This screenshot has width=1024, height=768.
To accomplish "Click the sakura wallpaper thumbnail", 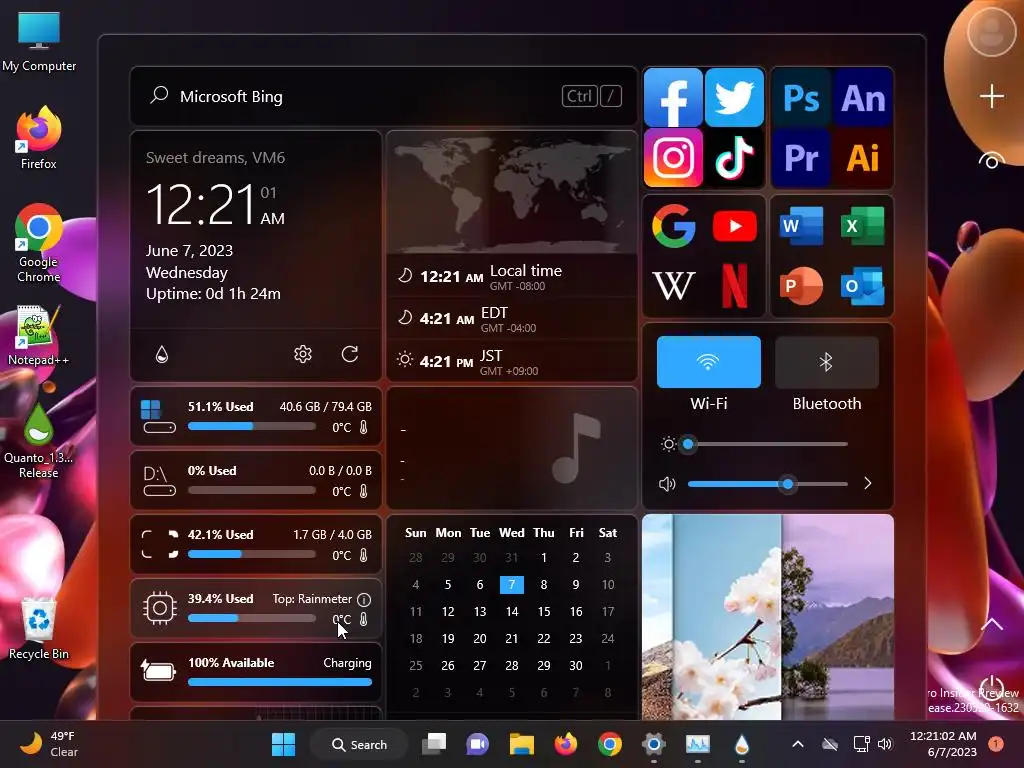I will click(767, 616).
